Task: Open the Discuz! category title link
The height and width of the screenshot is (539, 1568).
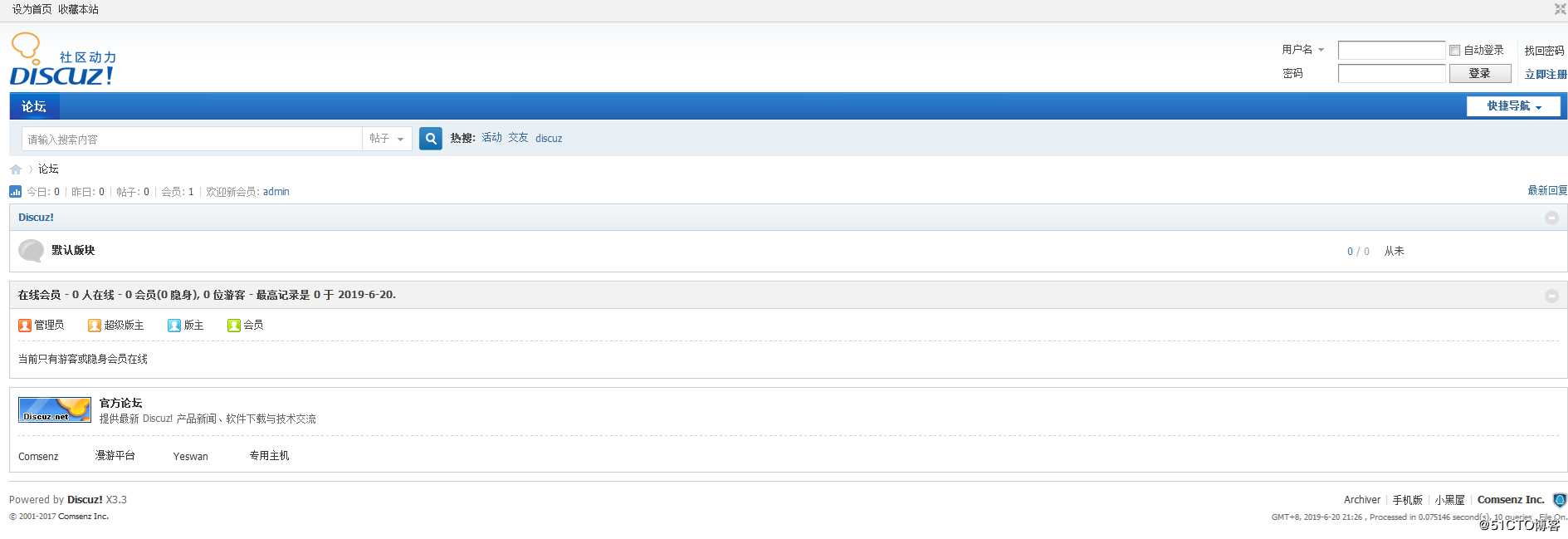Action: pyautogui.click(x=36, y=218)
